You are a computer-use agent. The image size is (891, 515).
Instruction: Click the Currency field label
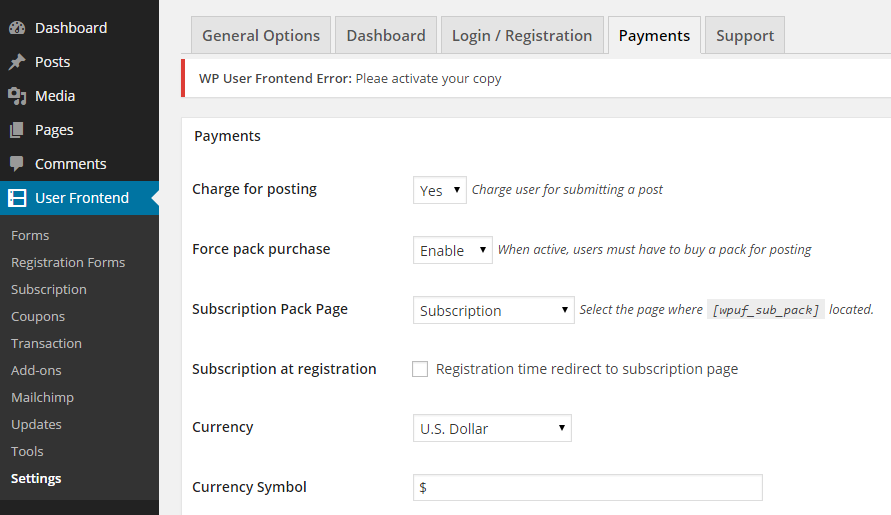223,427
